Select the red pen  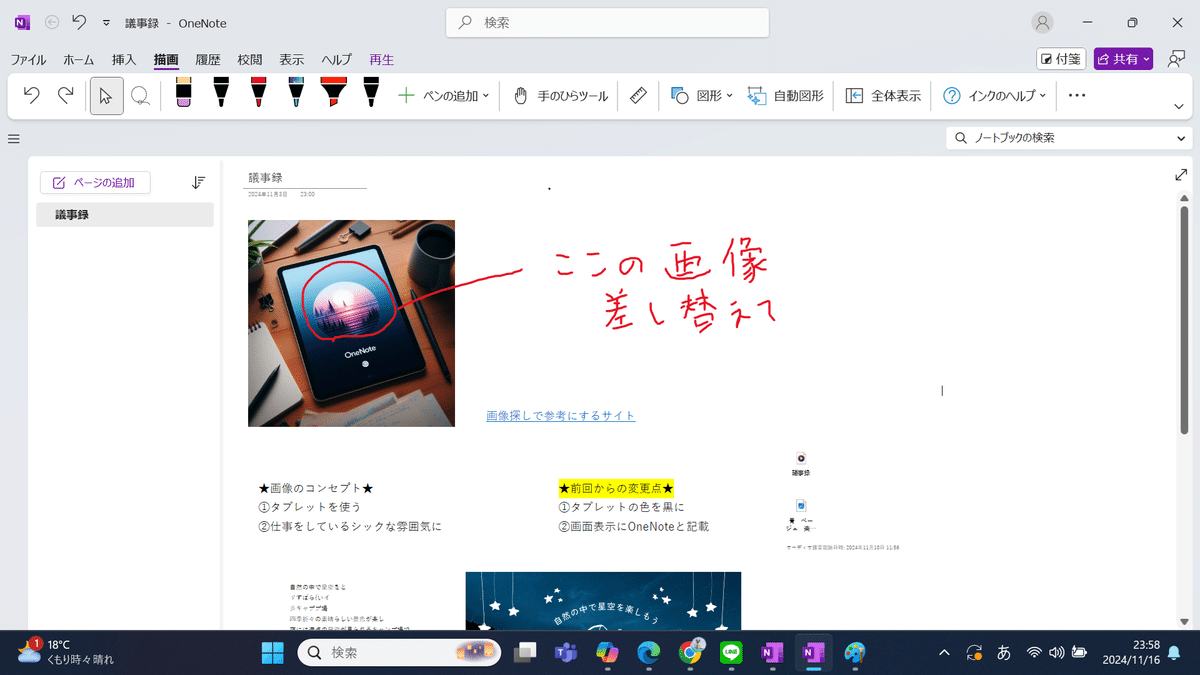tap(258, 93)
